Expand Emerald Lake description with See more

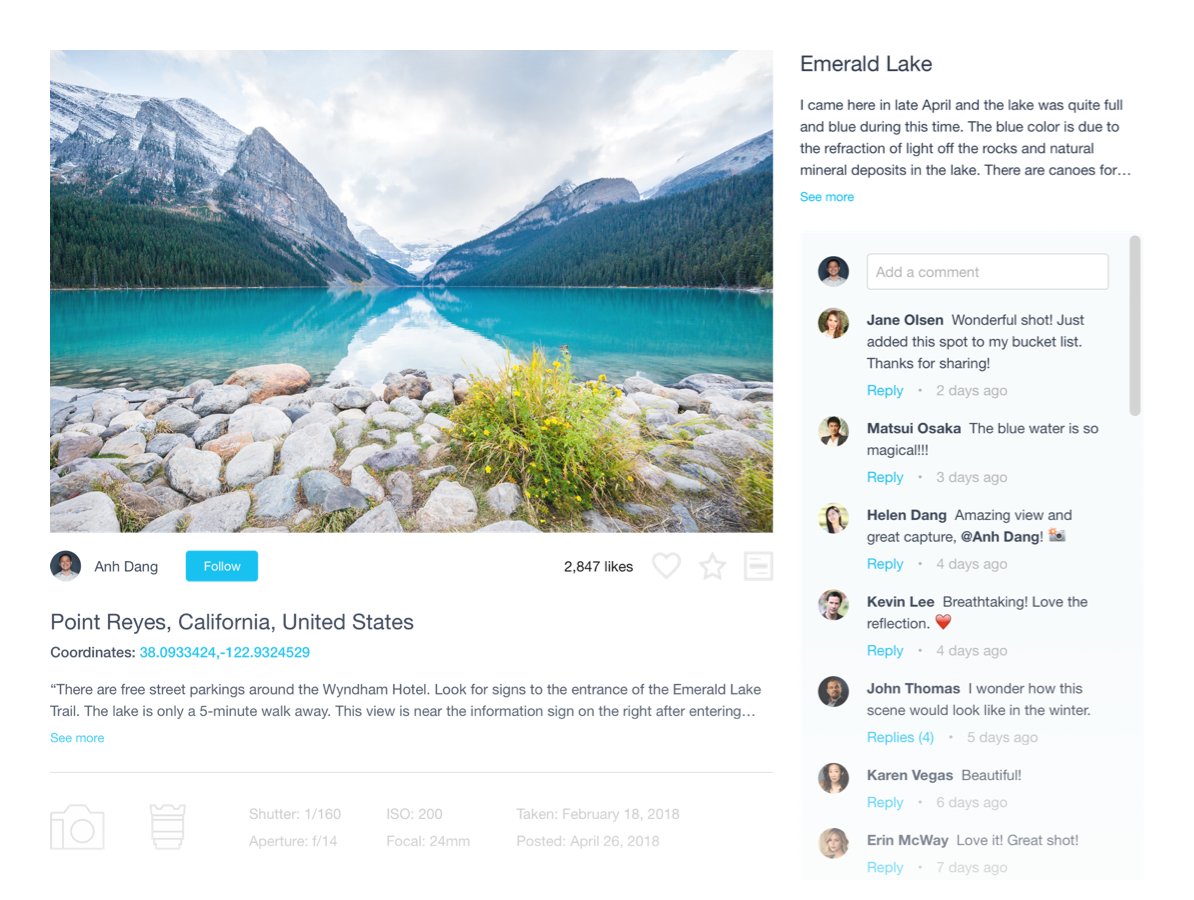(826, 196)
